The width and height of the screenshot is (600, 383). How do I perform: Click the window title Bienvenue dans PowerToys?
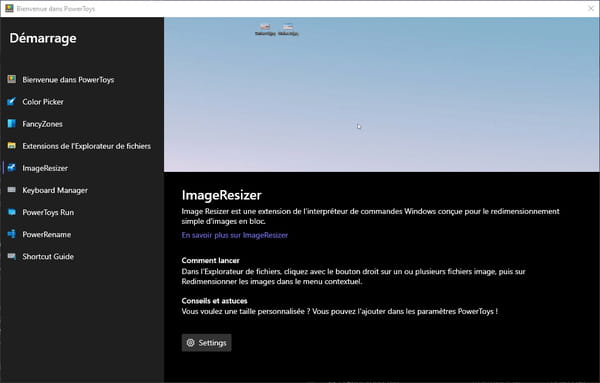point(56,8)
